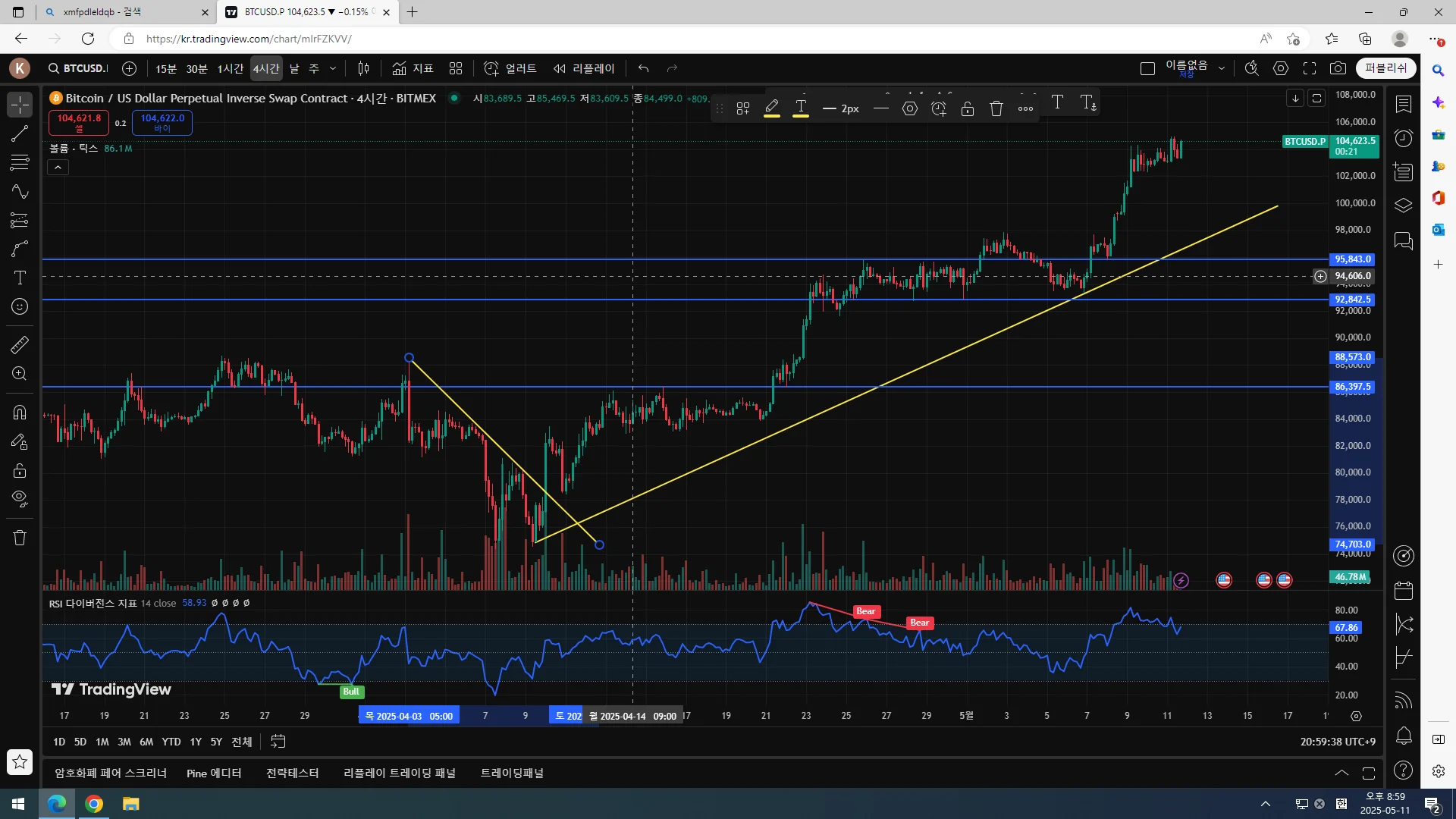
Task: Click the 퍼블리쉬 publish button
Action: [x=1385, y=68]
